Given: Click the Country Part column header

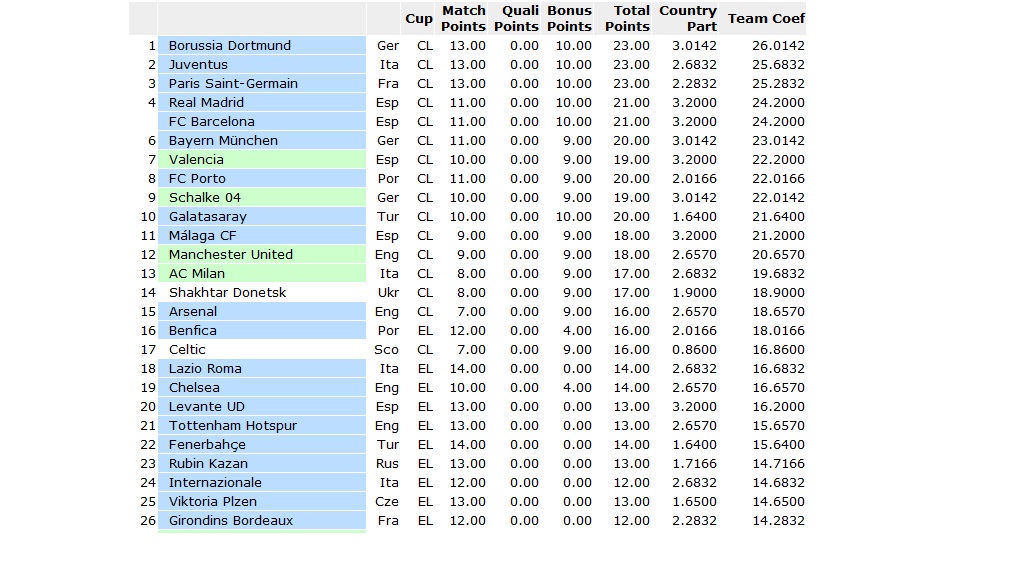Looking at the screenshot, I should [x=688, y=18].
